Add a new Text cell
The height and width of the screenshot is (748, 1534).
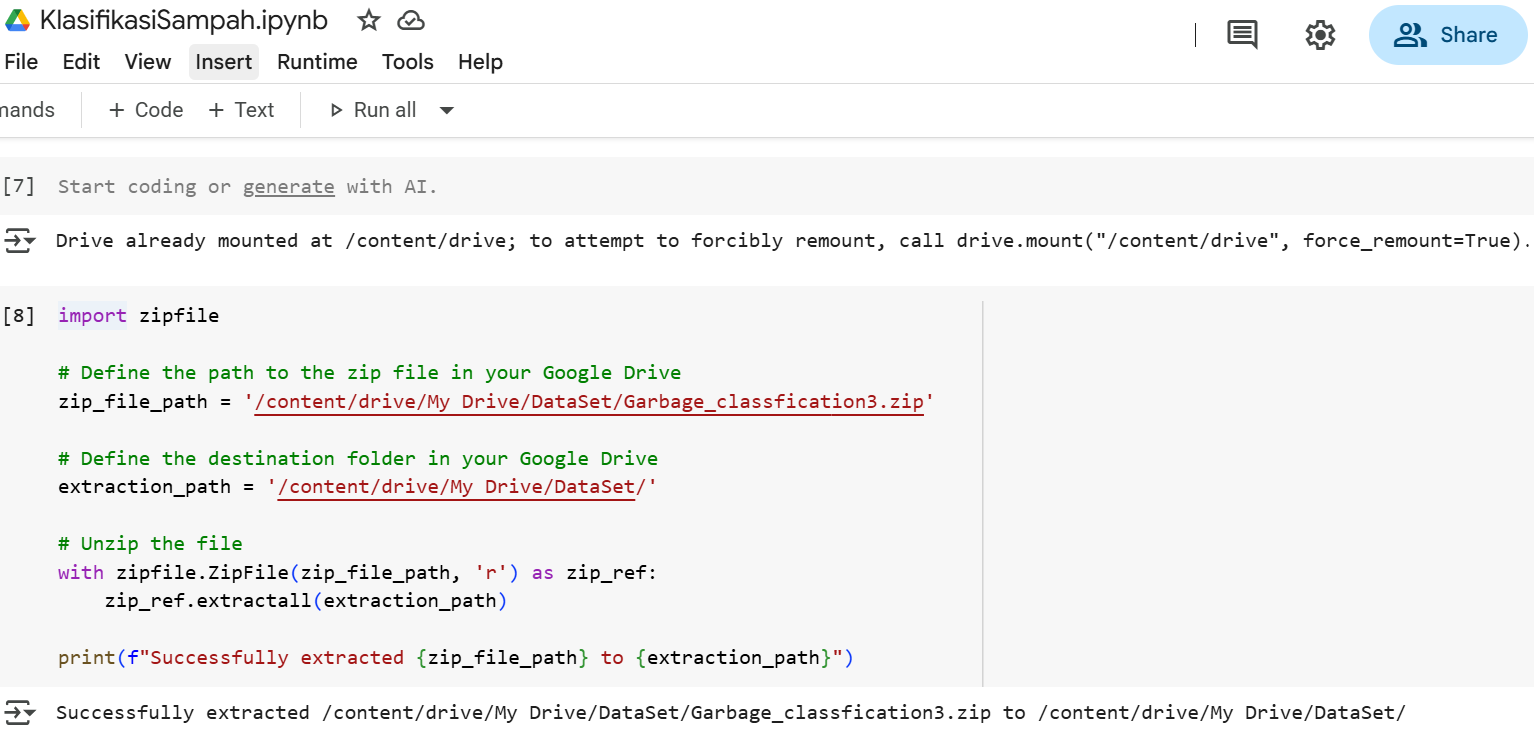[x=241, y=110]
